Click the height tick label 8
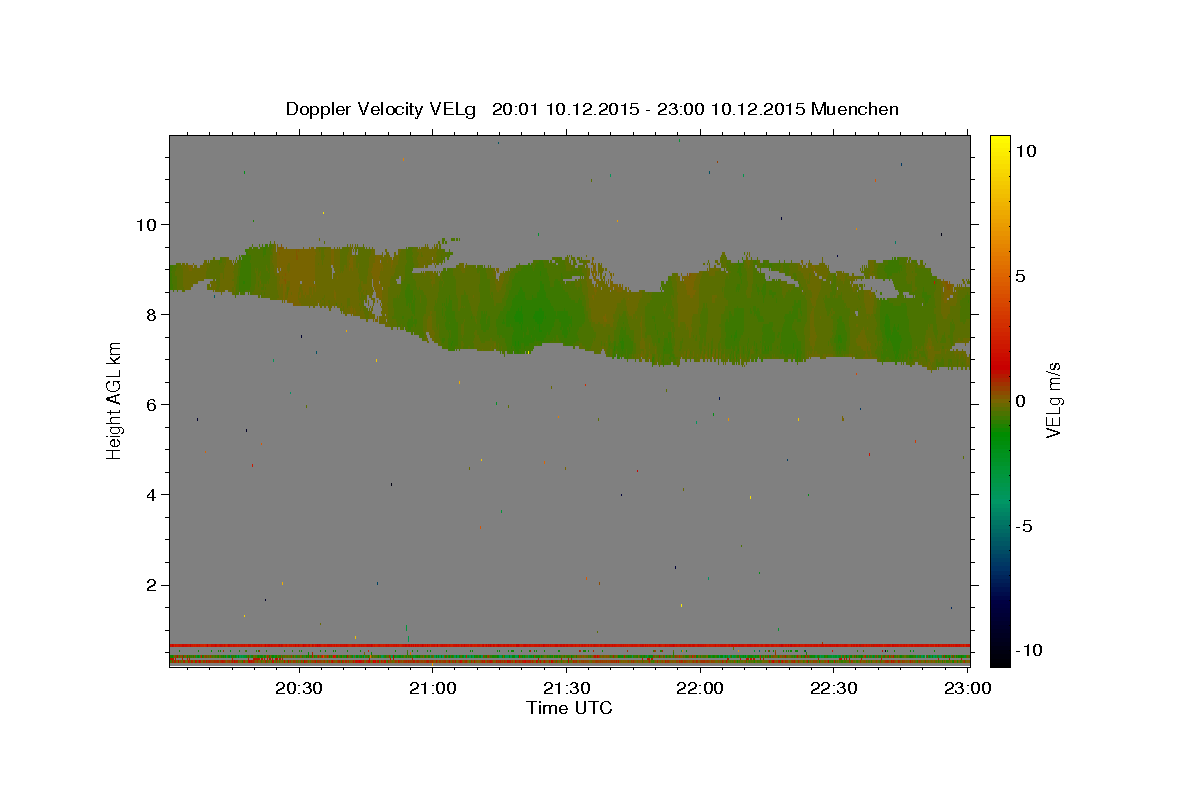The height and width of the screenshot is (800, 1200). click(x=152, y=314)
